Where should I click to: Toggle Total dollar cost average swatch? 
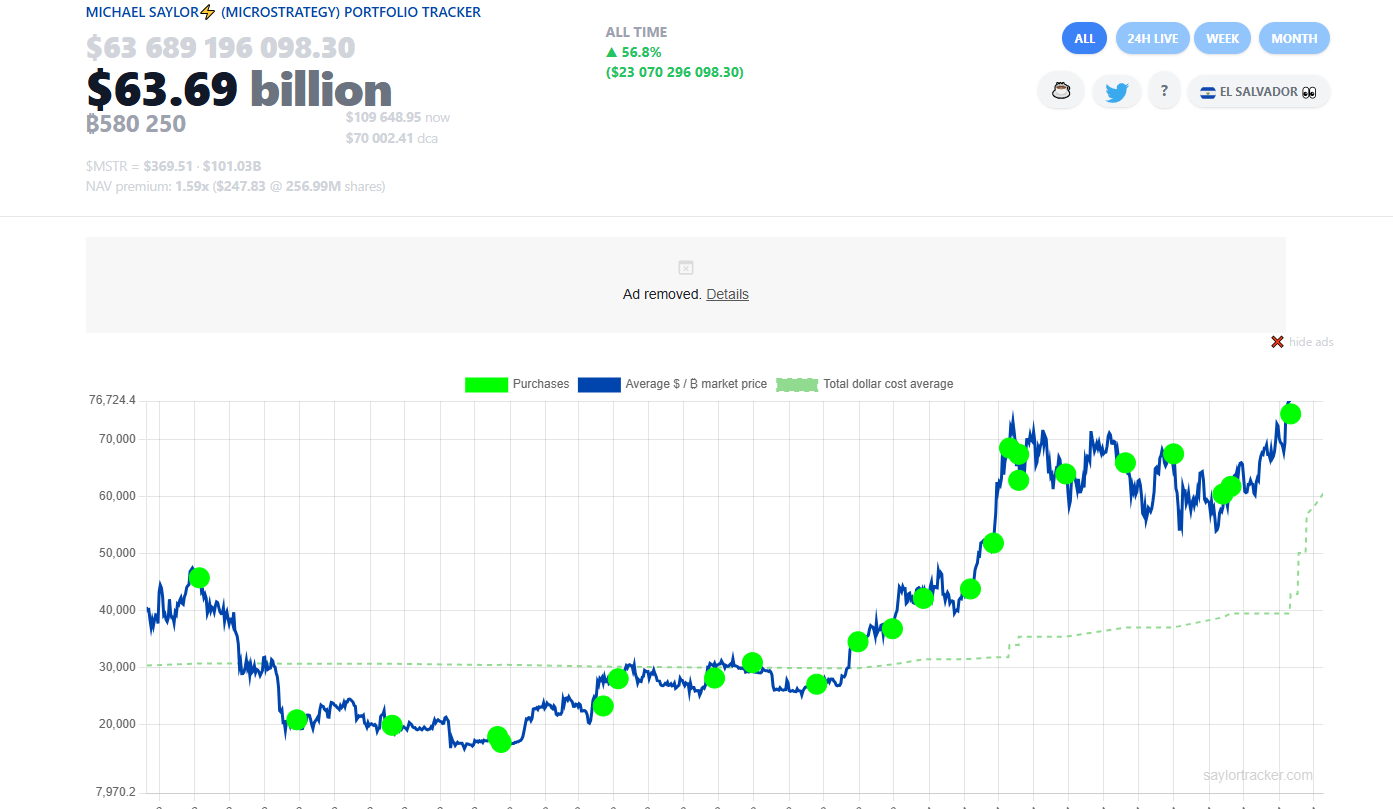pyautogui.click(x=797, y=384)
